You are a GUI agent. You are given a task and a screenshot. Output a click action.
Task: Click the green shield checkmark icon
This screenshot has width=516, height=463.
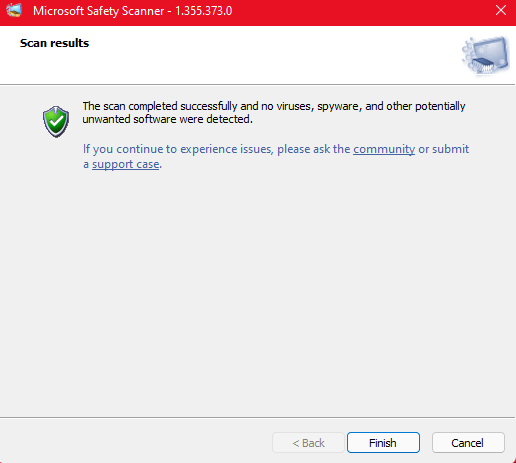tap(56, 122)
